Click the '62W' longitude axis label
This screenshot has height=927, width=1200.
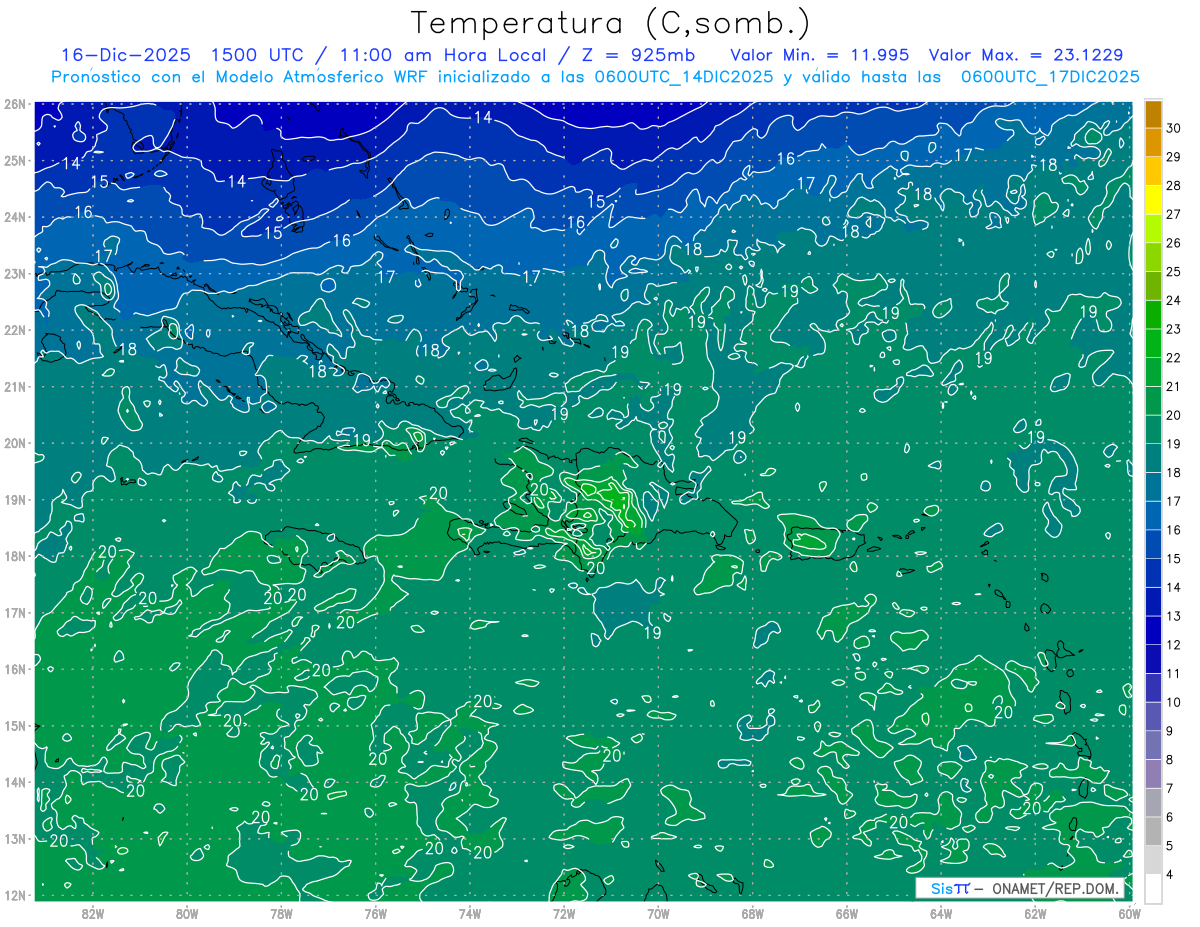[x=1035, y=912]
